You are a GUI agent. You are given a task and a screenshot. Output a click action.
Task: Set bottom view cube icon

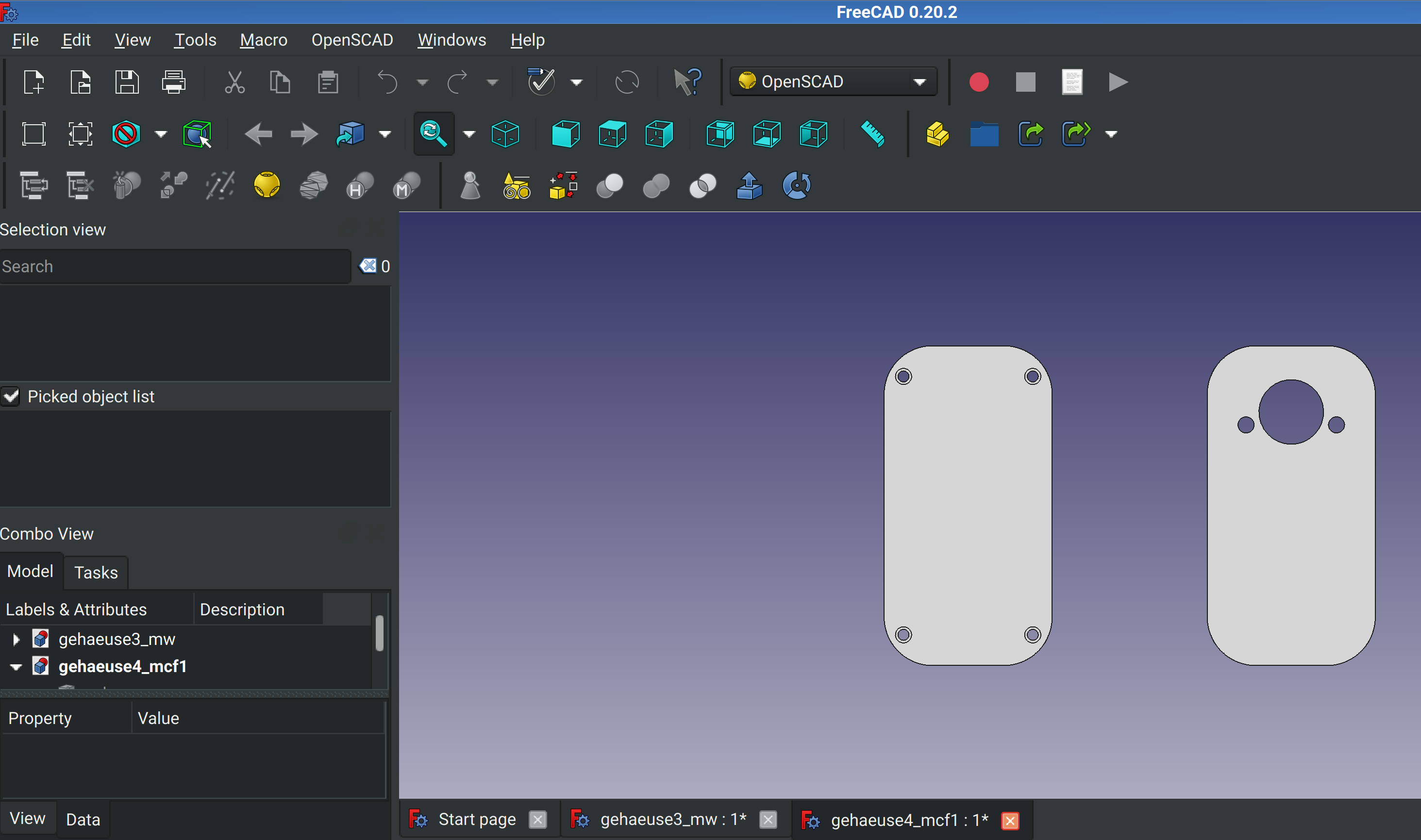[x=767, y=134]
